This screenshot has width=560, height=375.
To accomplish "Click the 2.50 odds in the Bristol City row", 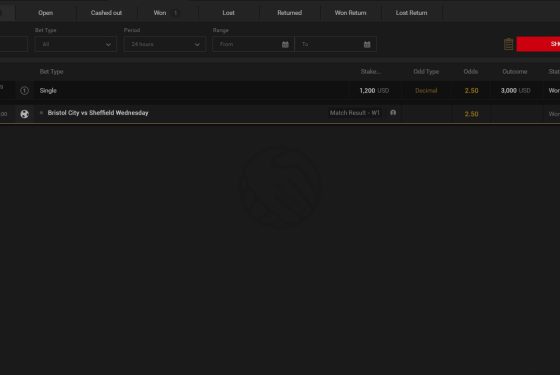I will [471, 114].
